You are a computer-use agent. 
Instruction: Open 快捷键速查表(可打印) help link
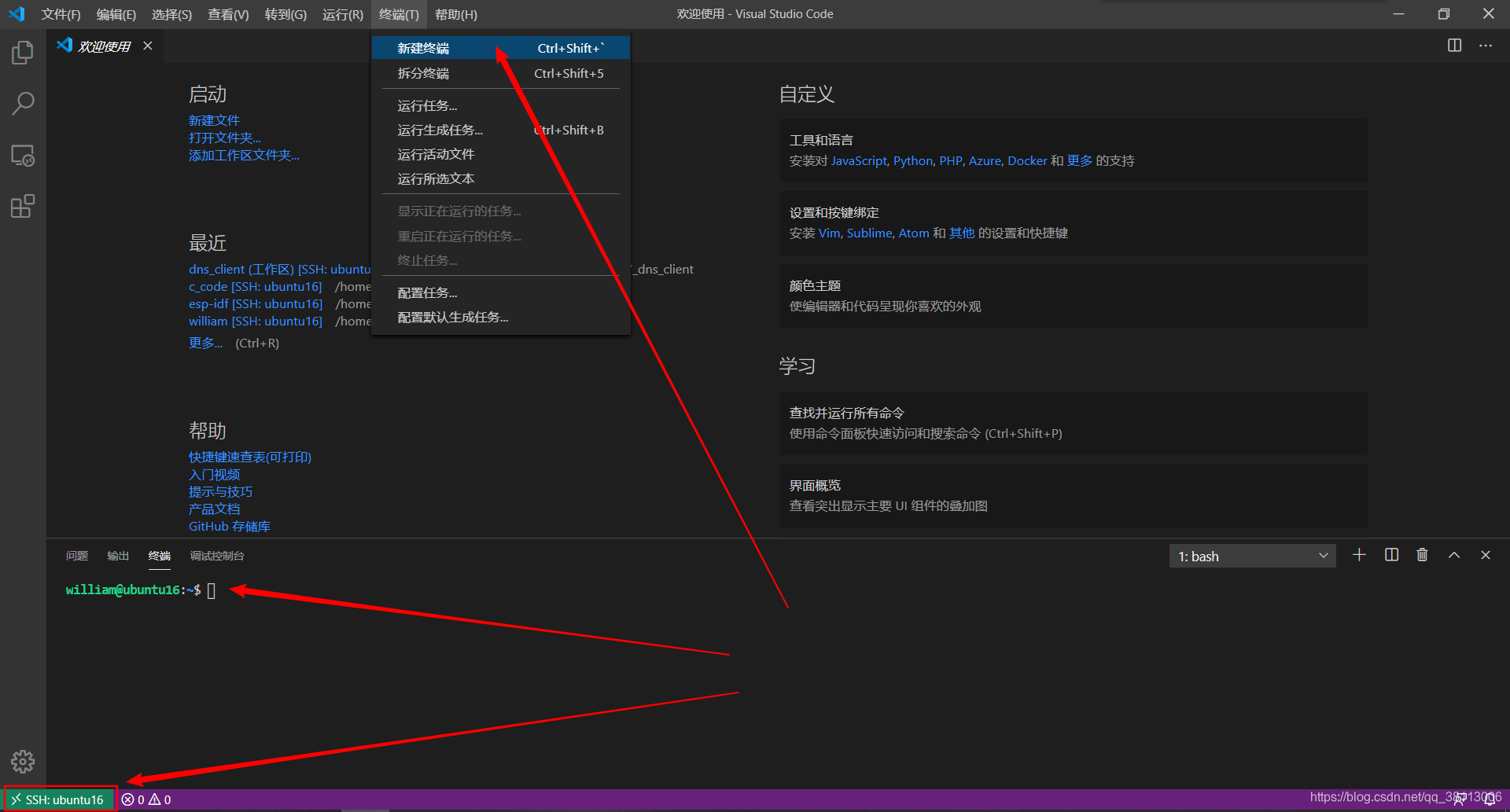click(x=250, y=457)
